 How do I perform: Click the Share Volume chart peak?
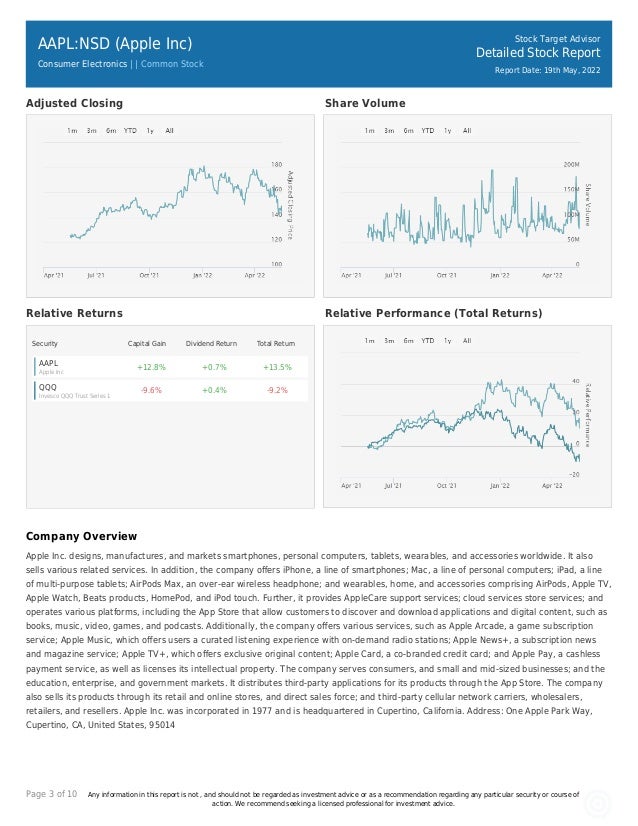(x=493, y=171)
